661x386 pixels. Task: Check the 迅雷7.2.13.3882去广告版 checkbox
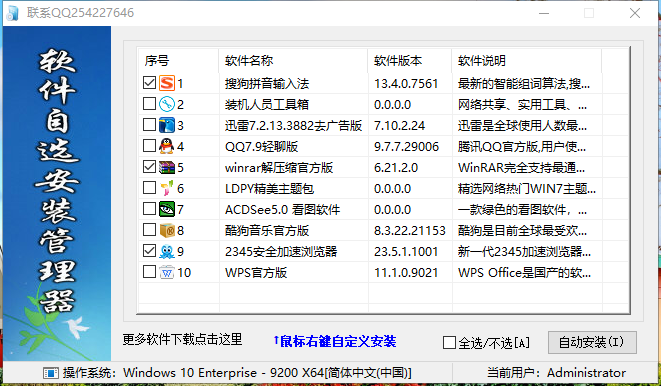pyautogui.click(x=149, y=125)
